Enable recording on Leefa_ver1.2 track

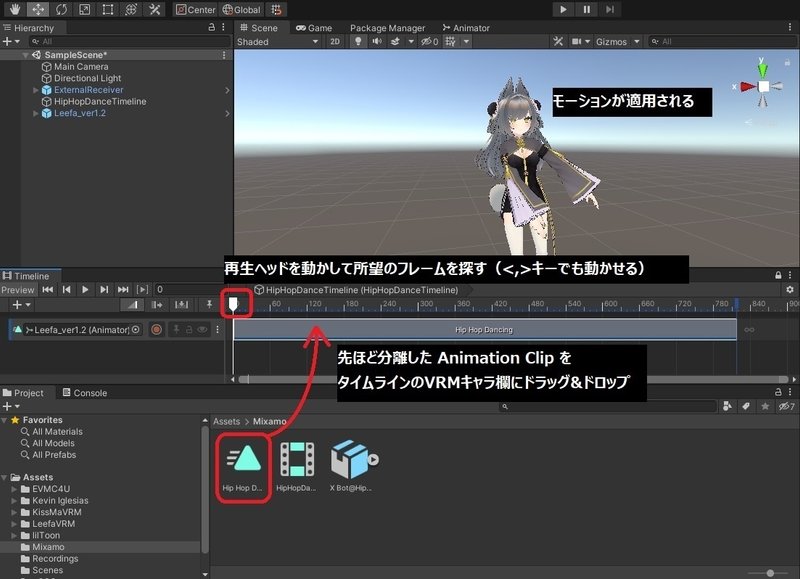click(157, 330)
